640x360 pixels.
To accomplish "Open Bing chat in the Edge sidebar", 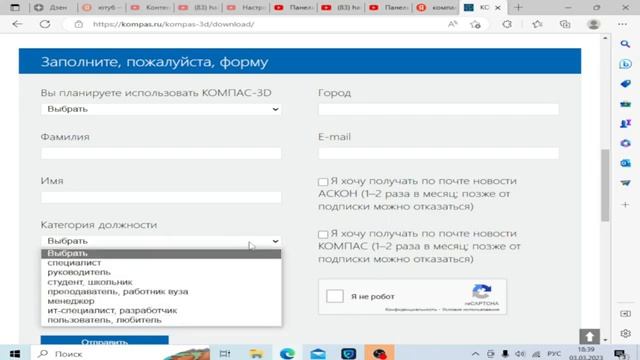I will (x=625, y=64).
